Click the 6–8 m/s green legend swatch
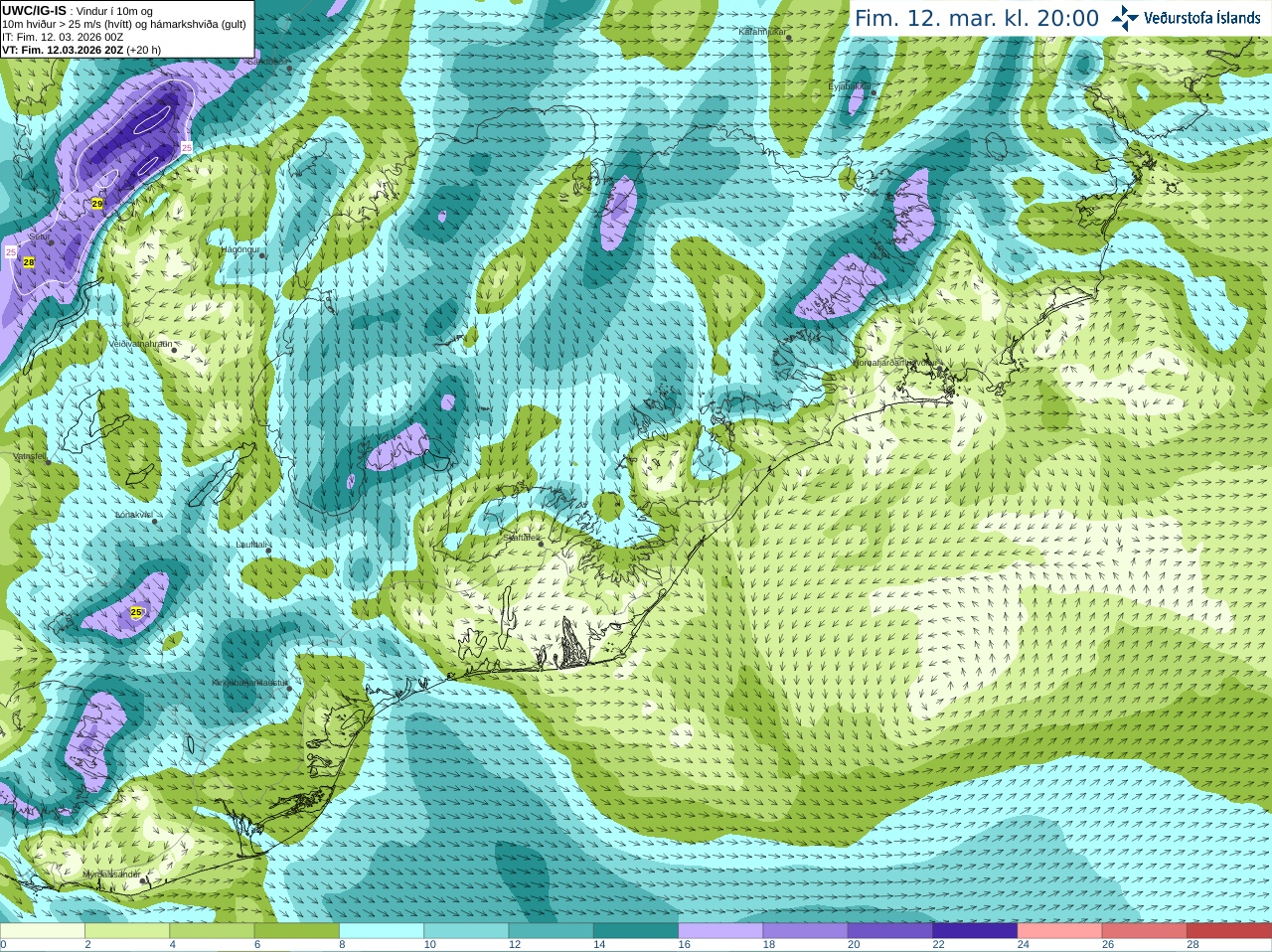Viewport: 1272px width, 952px height. tap(297, 931)
